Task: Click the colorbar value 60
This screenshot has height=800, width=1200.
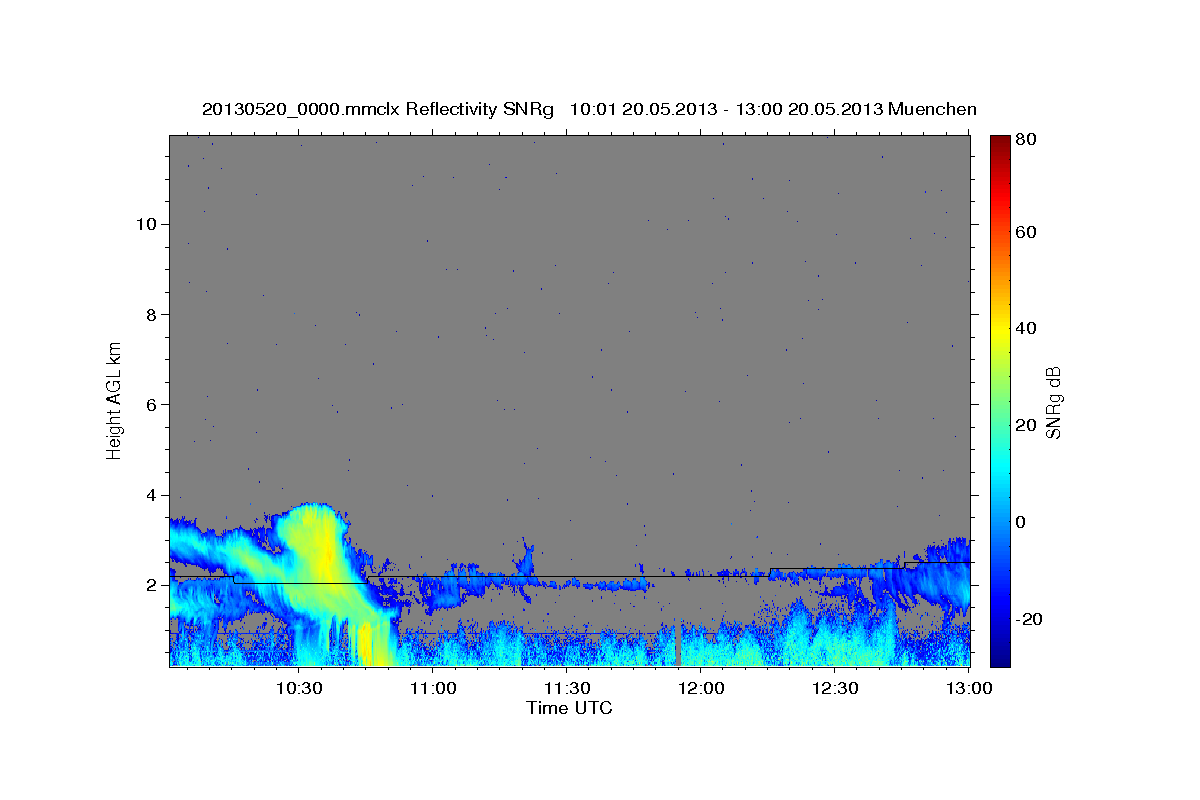Action: 1025,232
